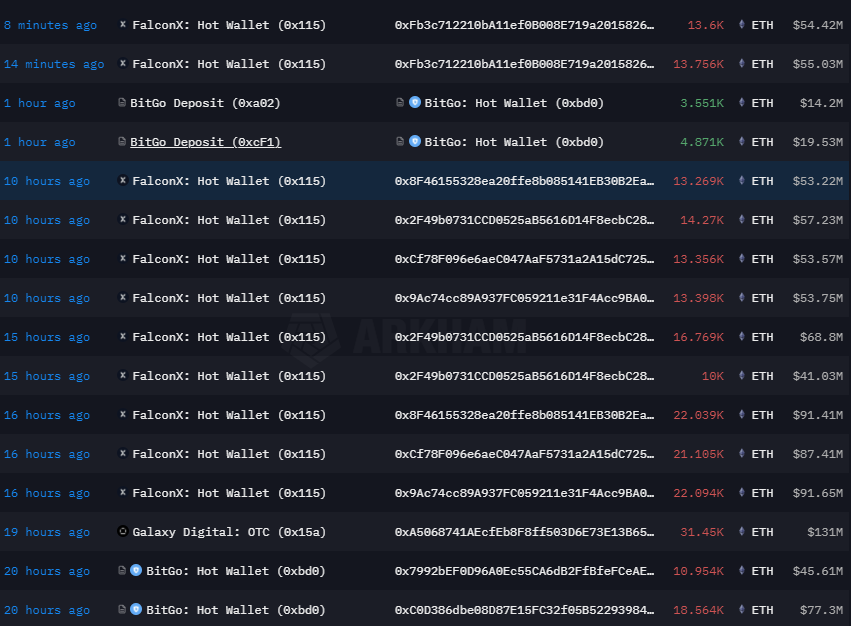This screenshot has height=626, width=851.
Task: Open address 0xFb3c712210bA11… in the 13.6K row
Action: pyautogui.click(x=524, y=25)
